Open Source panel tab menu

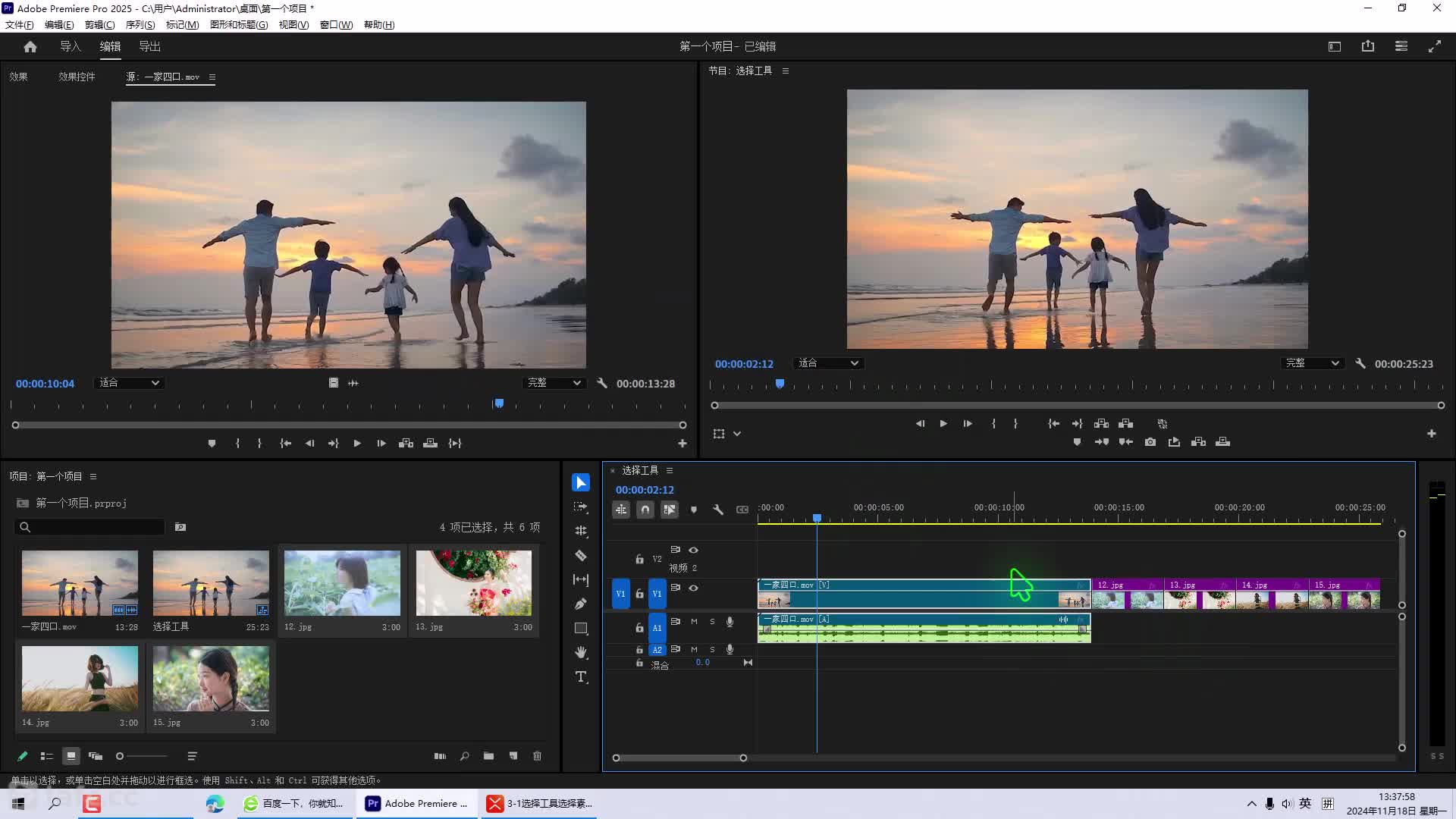click(x=212, y=77)
